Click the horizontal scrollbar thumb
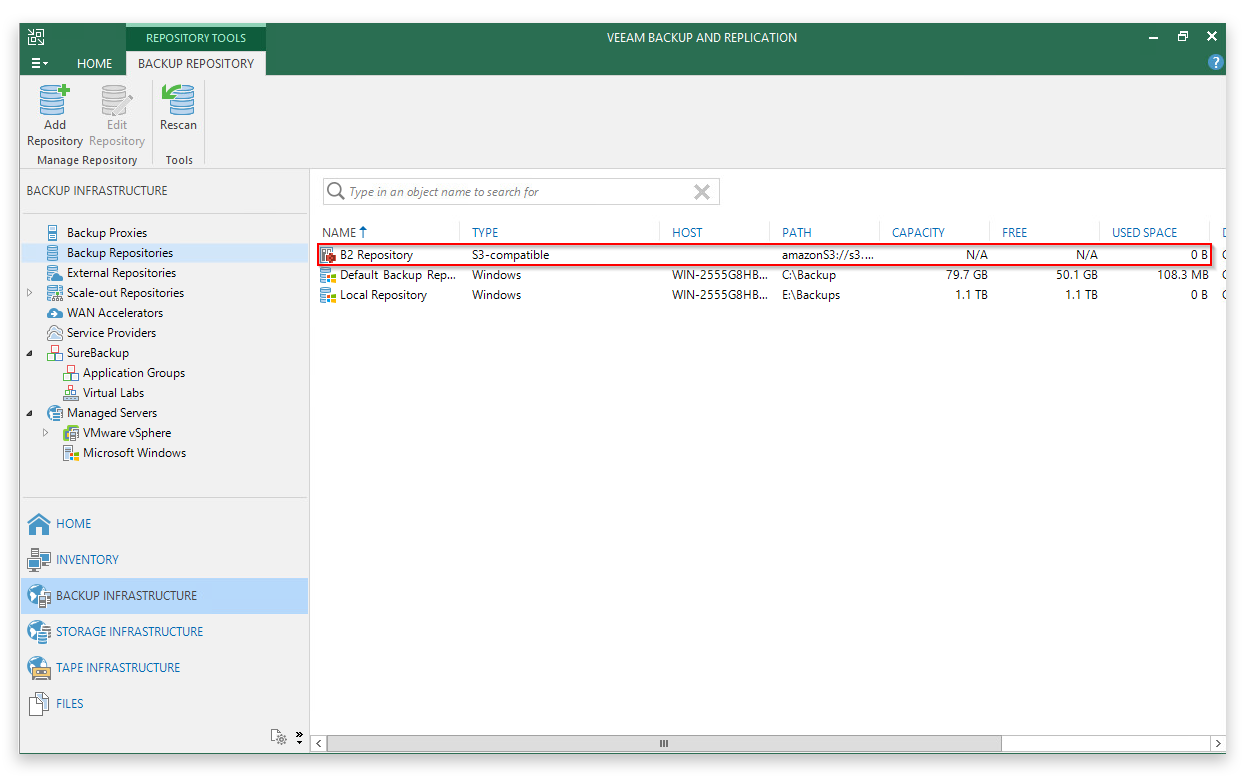Viewport: 1246px width, 777px height. point(663,744)
